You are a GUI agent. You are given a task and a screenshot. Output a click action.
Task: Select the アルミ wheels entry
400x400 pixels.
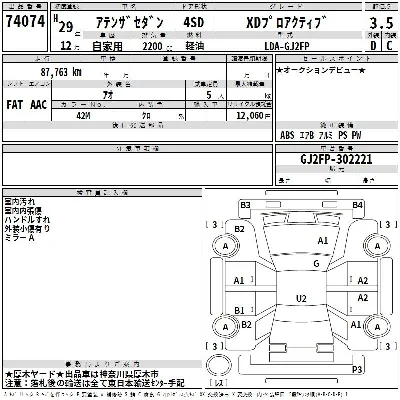[x=325, y=135]
